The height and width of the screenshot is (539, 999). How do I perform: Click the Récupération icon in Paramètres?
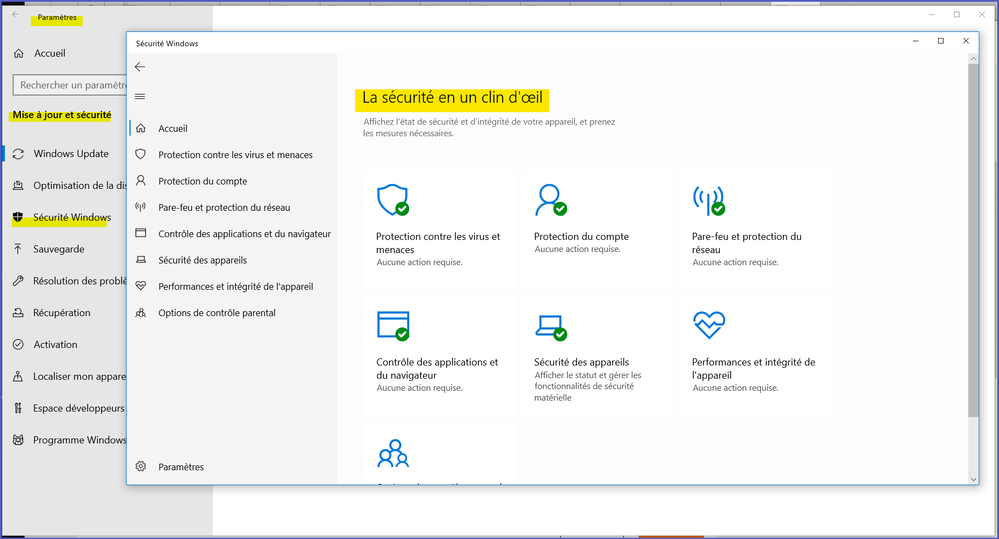coord(18,313)
